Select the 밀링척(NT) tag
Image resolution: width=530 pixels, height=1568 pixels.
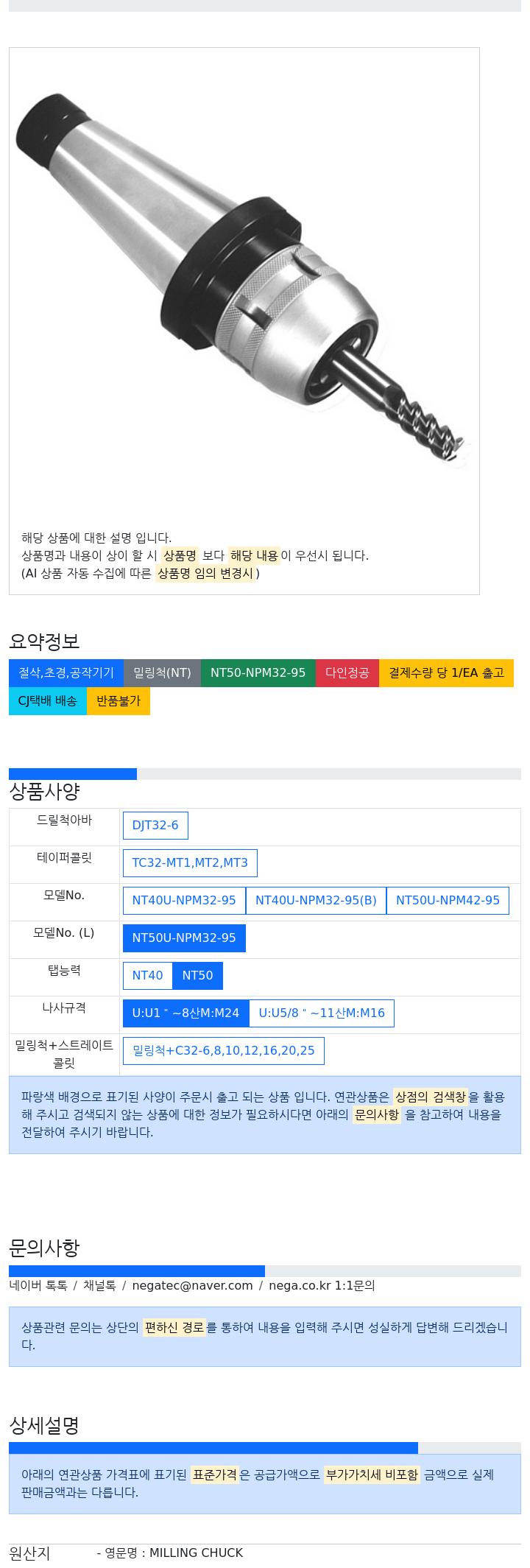point(162,673)
